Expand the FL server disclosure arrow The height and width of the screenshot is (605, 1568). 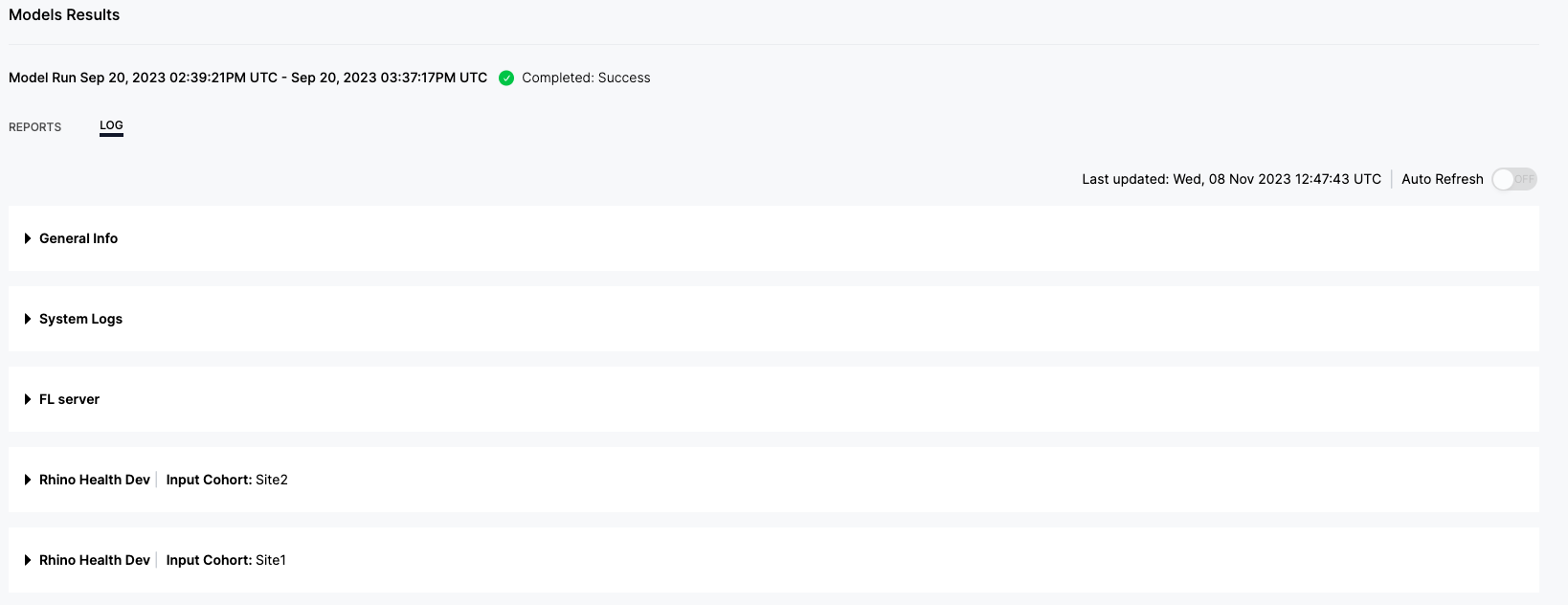tap(28, 399)
